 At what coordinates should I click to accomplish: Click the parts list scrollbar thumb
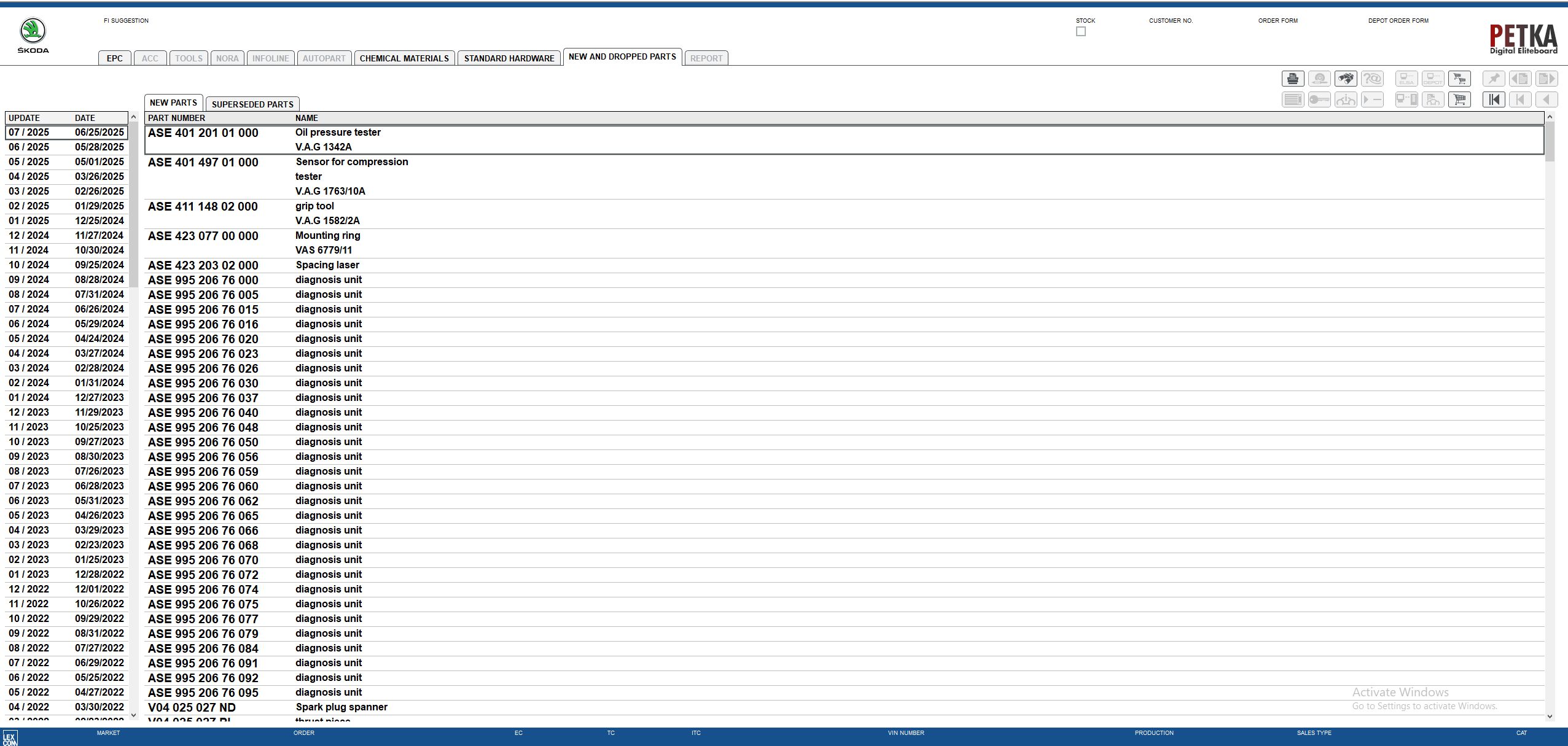pos(1550,142)
